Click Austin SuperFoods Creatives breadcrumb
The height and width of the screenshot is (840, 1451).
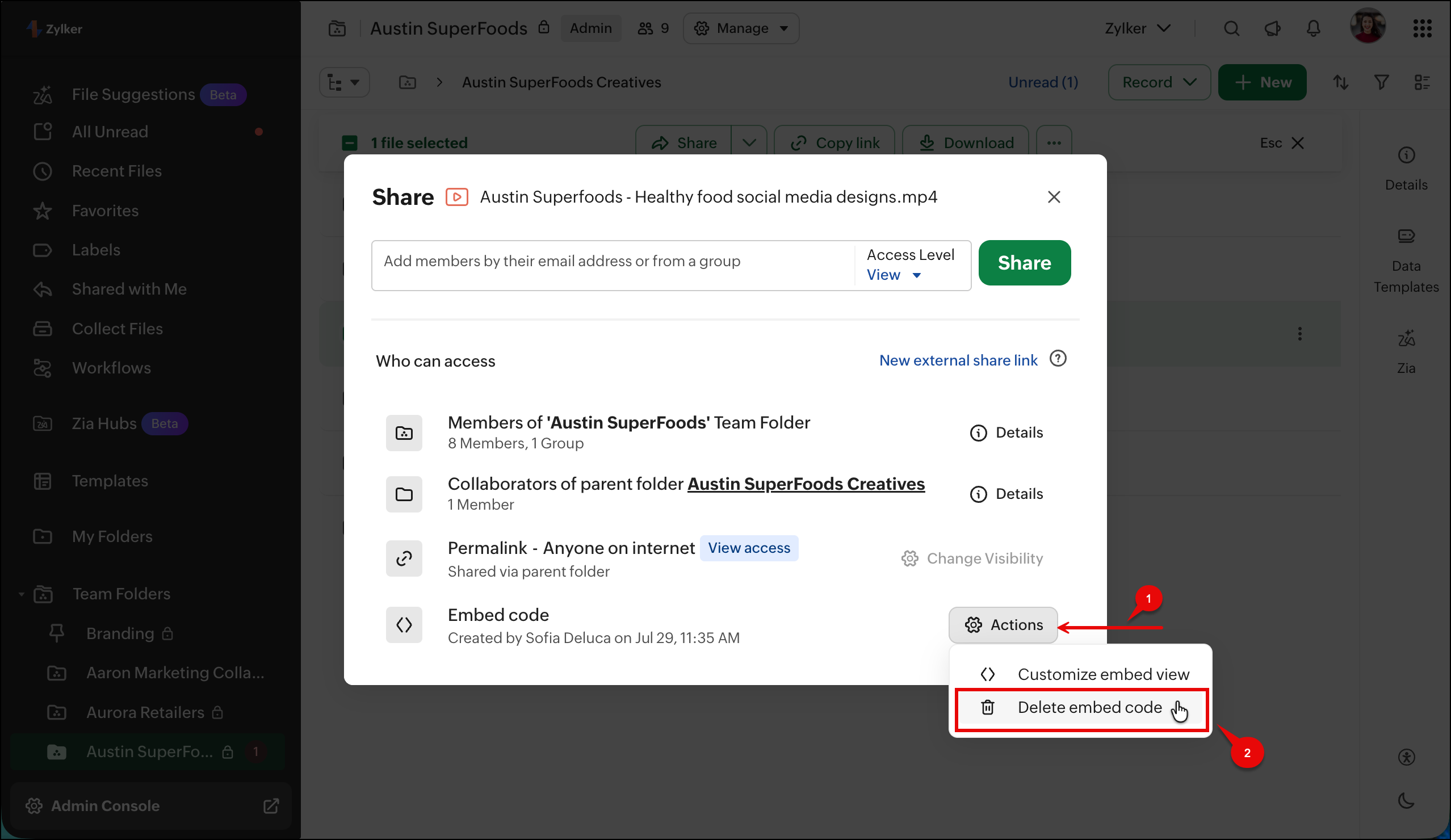coord(561,82)
